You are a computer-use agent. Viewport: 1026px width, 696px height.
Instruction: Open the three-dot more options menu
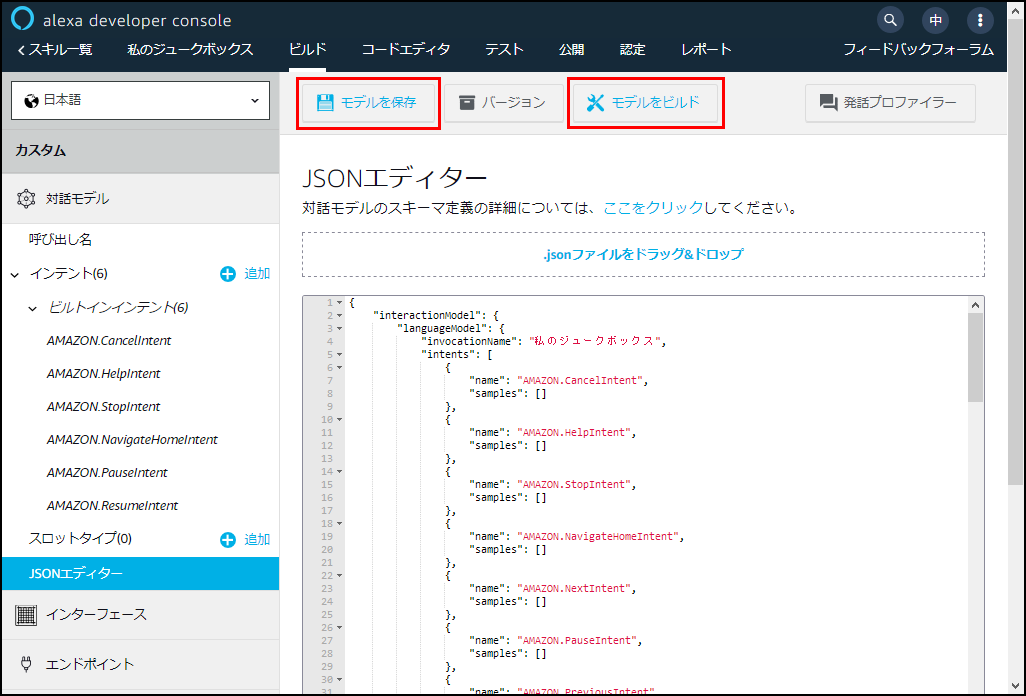(980, 20)
